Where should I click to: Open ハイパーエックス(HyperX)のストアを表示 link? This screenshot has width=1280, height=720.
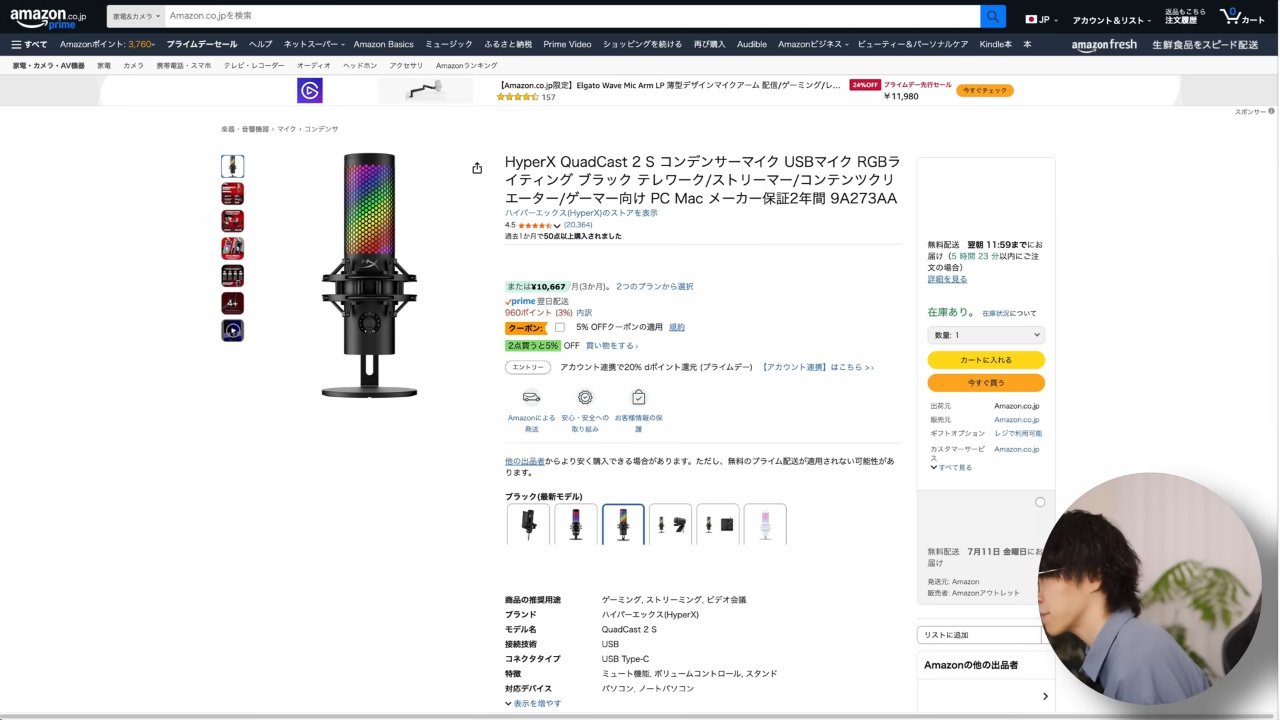[x=581, y=213]
